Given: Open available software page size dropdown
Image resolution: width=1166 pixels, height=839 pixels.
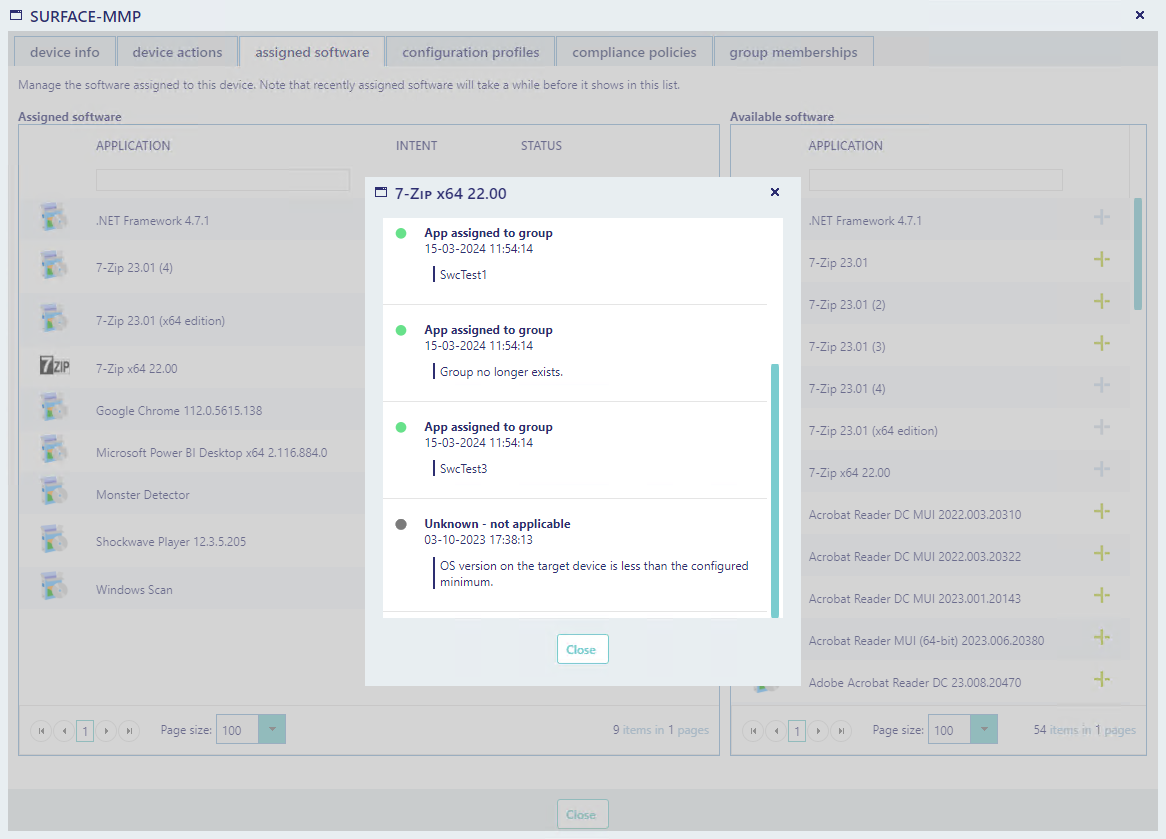Looking at the screenshot, I should [984, 729].
